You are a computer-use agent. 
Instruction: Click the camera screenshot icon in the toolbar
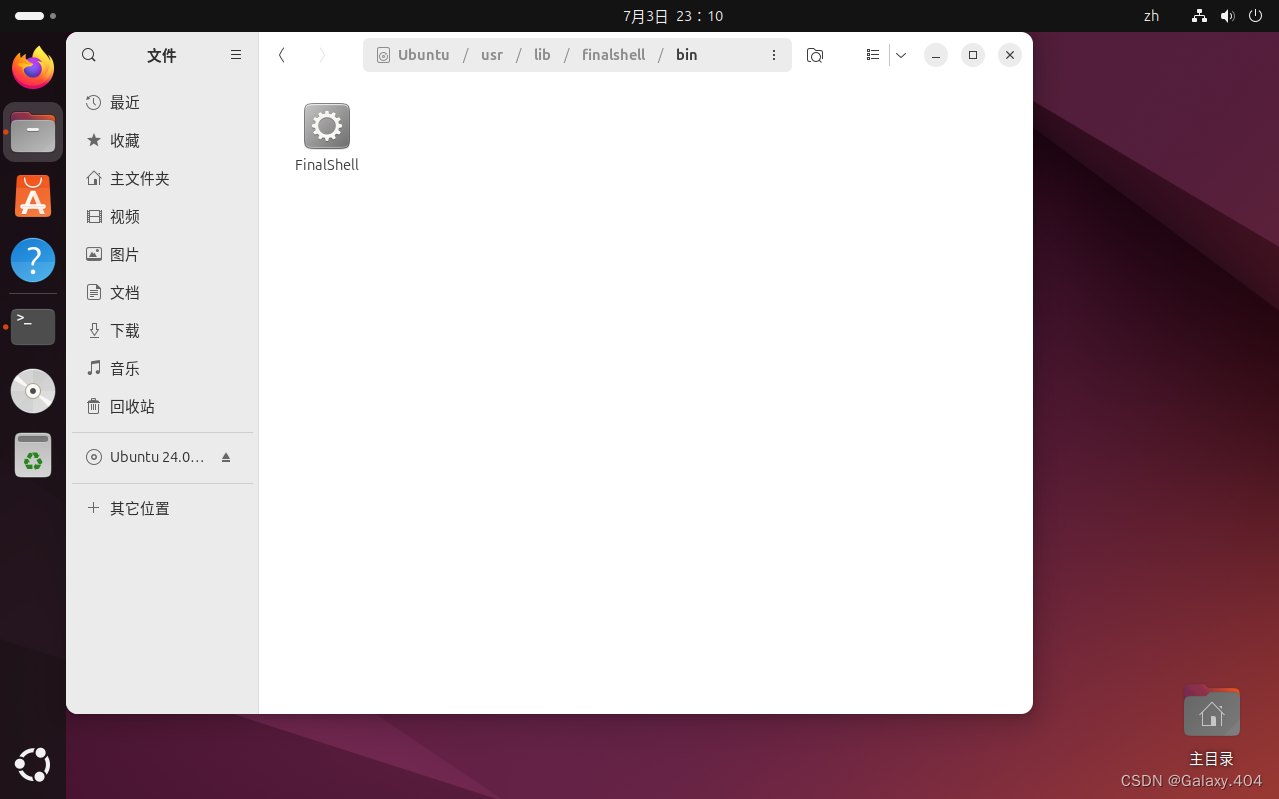pyautogui.click(x=814, y=55)
